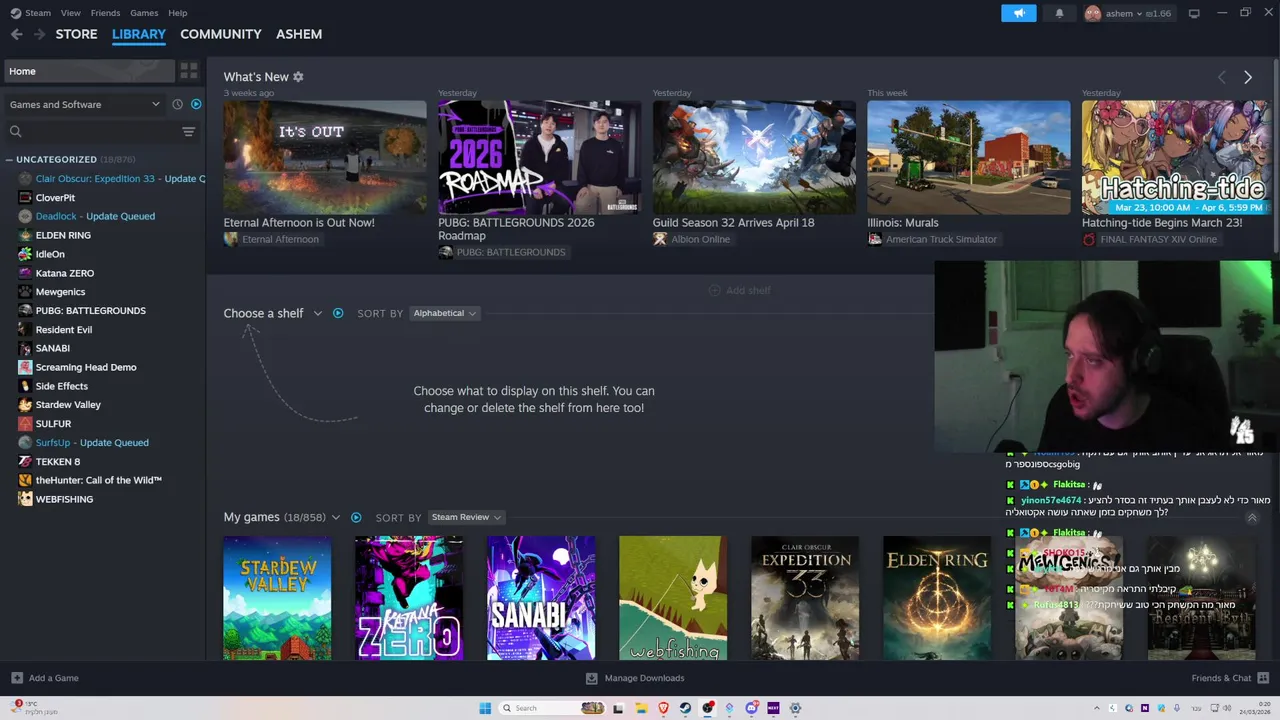This screenshot has height=720, width=1280.
Task: Click the WEBFISHING sidebar icon
Action: (25, 499)
